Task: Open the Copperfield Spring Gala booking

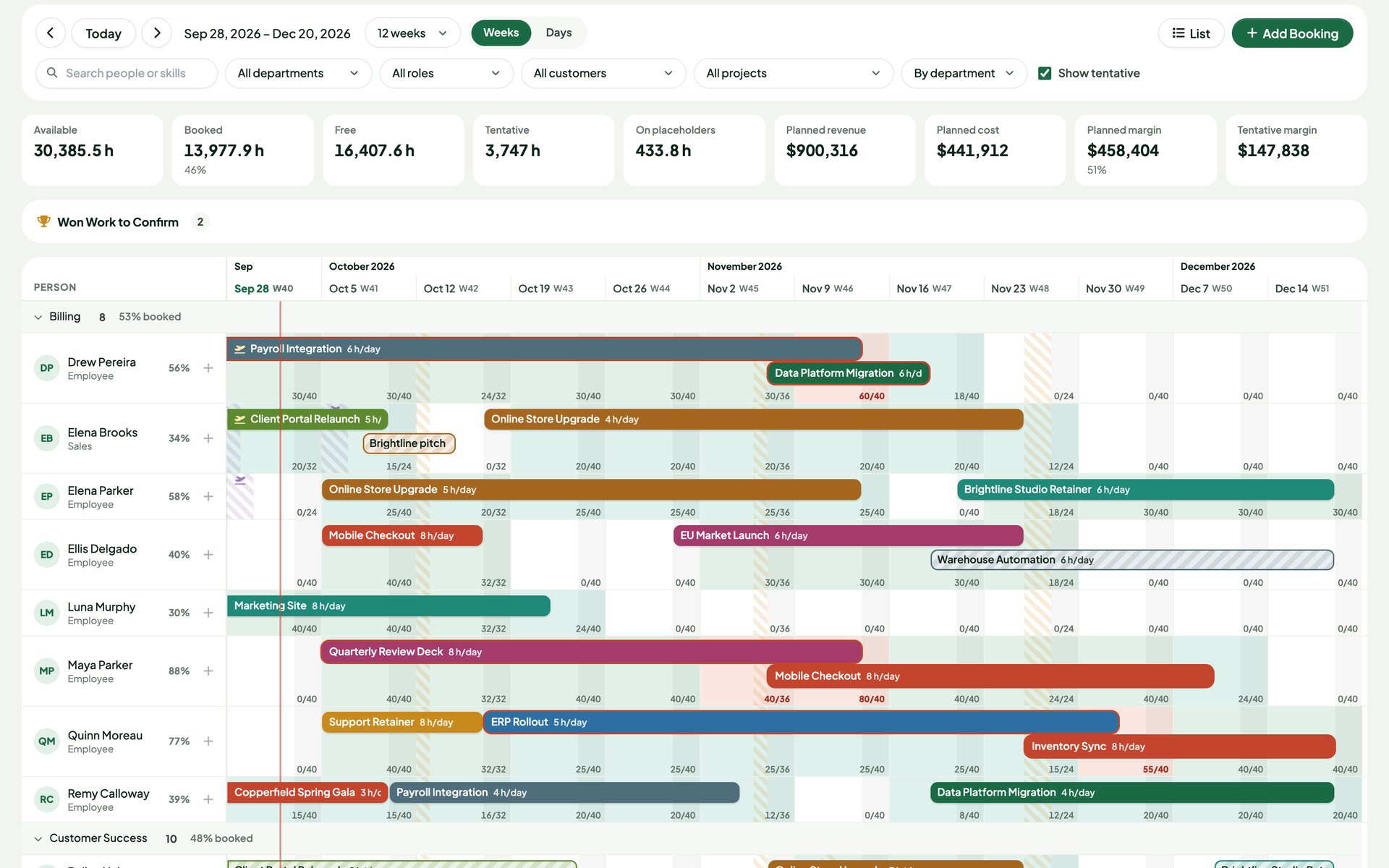Action: pyautogui.click(x=307, y=792)
